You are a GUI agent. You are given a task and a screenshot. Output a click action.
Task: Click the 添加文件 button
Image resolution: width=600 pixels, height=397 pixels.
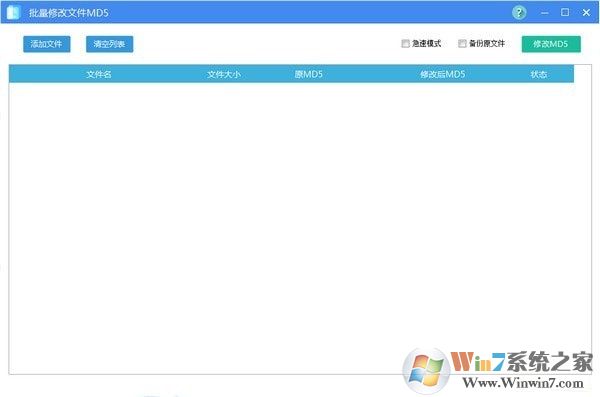[47, 44]
